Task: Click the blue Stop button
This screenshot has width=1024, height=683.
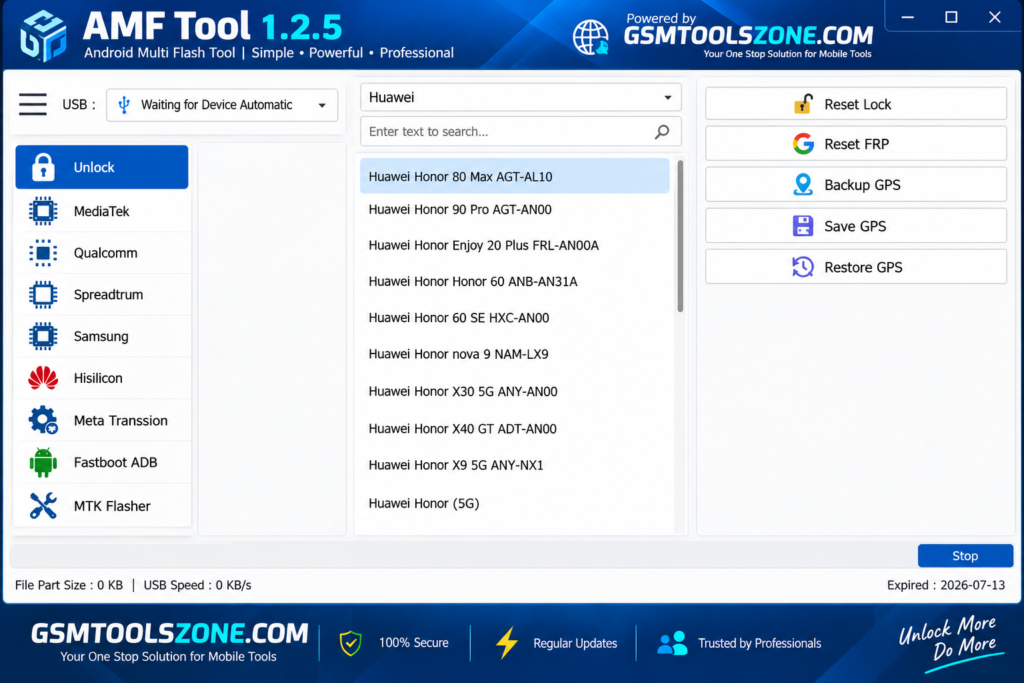Action: 965,556
